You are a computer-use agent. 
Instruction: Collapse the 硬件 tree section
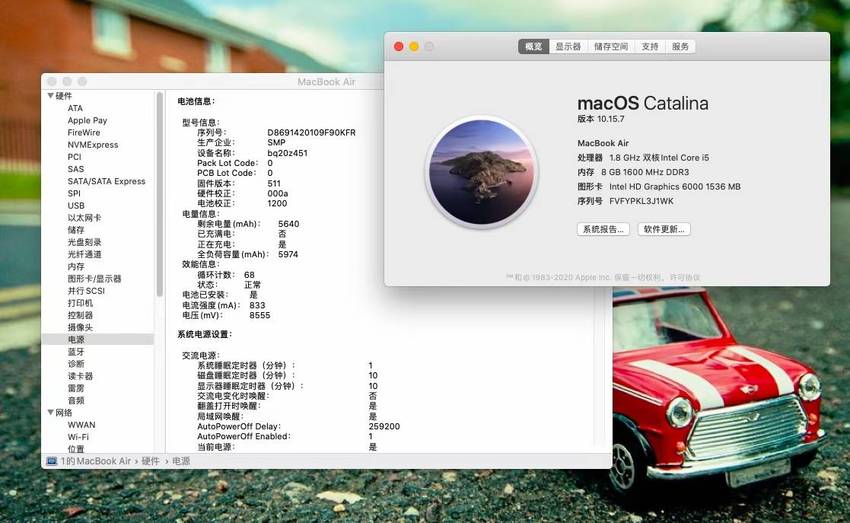coord(50,96)
